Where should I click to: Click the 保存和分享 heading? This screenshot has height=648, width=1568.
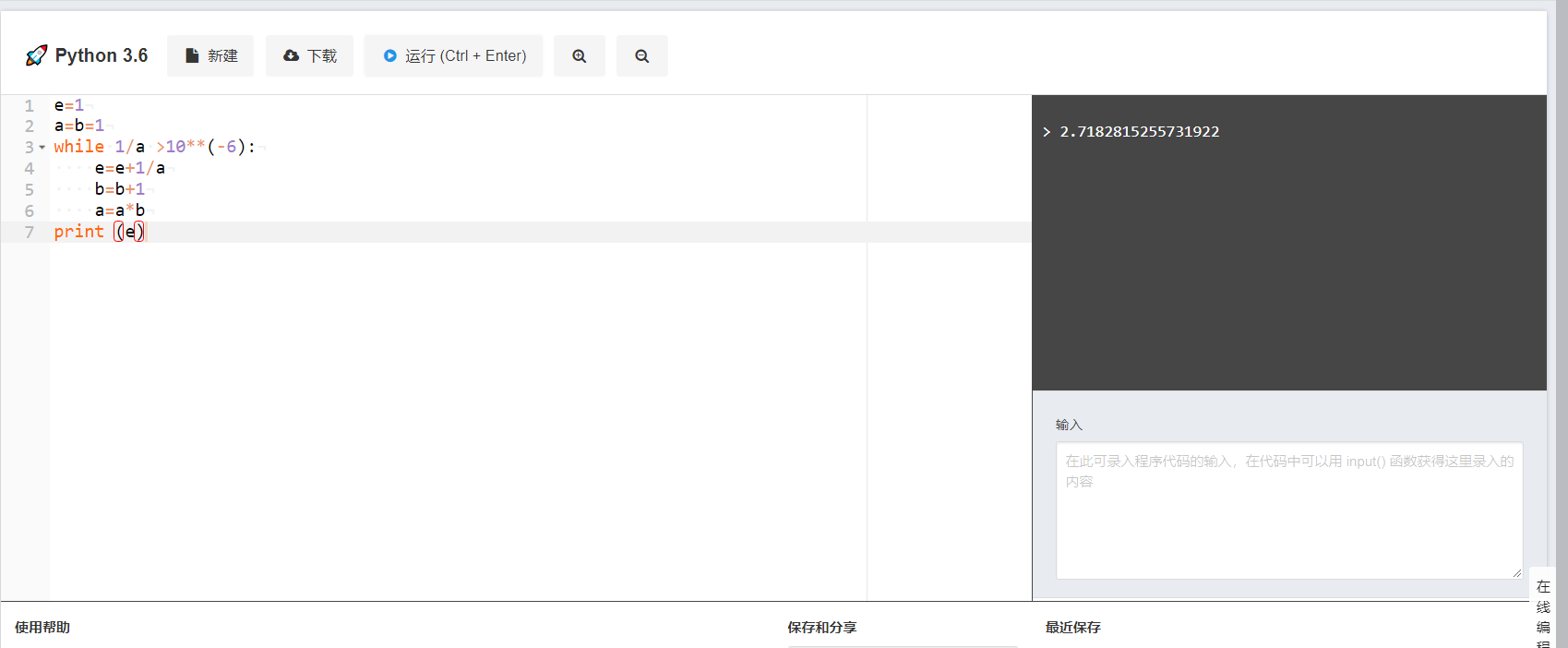pos(822,628)
